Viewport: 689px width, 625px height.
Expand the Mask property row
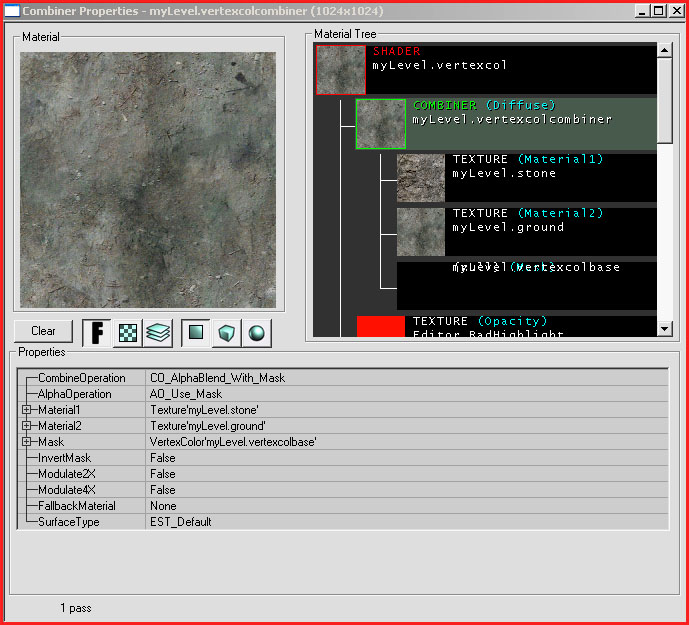[26, 442]
